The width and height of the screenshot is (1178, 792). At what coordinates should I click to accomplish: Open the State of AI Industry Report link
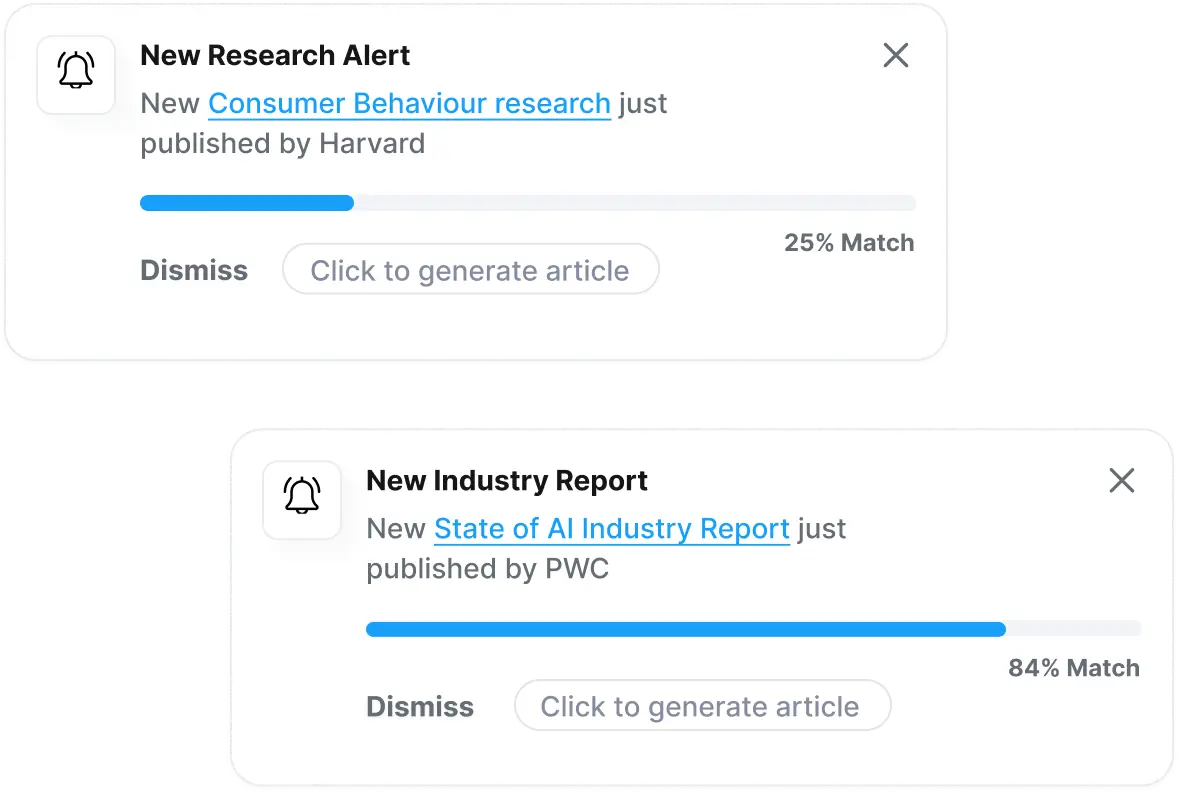click(611, 529)
